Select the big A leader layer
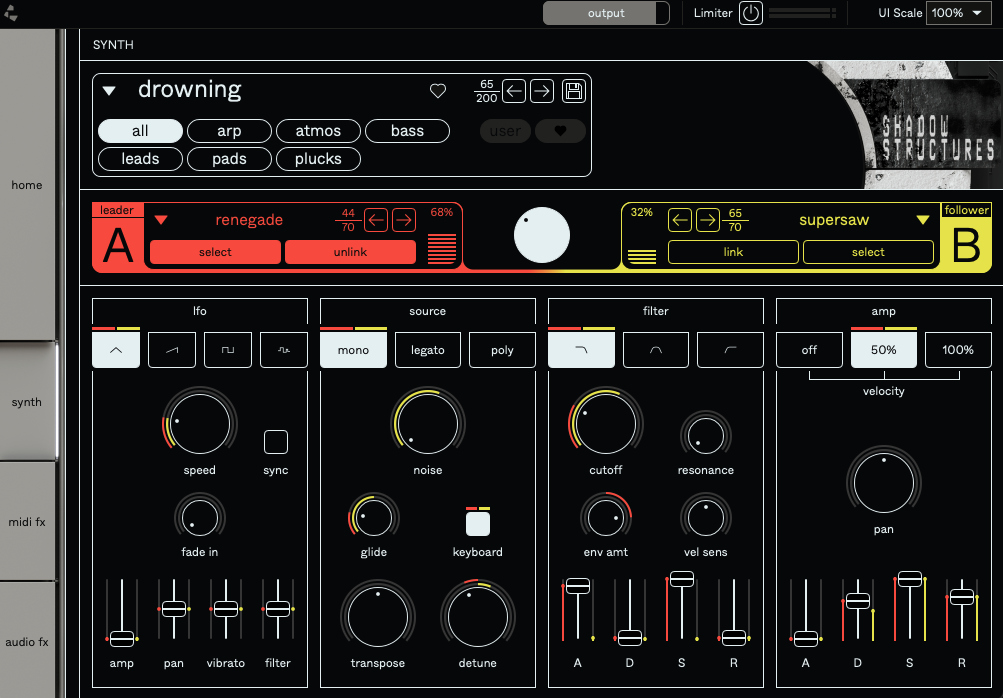 coord(118,245)
